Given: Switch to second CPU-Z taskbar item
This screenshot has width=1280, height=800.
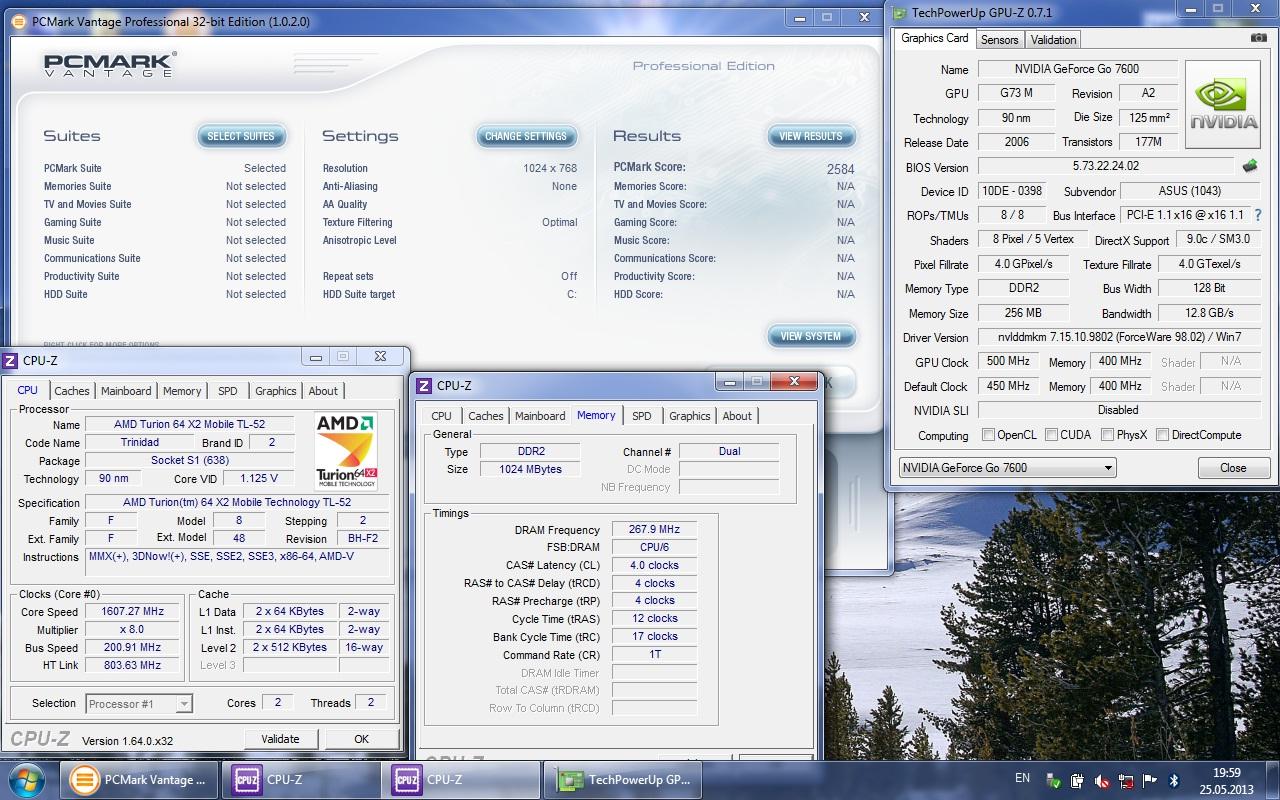Looking at the screenshot, I should (x=460, y=780).
